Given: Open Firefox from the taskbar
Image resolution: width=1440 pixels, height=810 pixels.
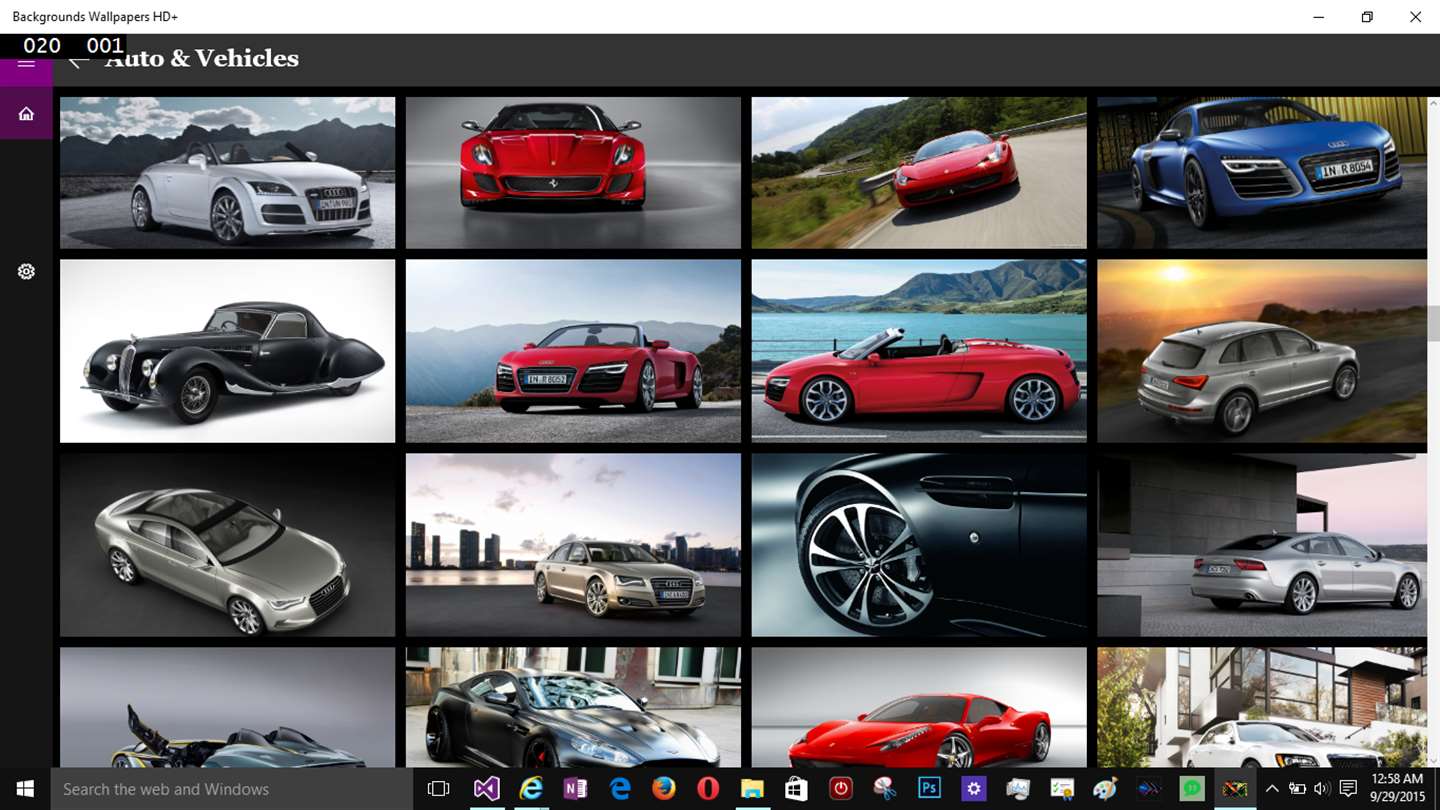Looking at the screenshot, I should pos(664,789).
